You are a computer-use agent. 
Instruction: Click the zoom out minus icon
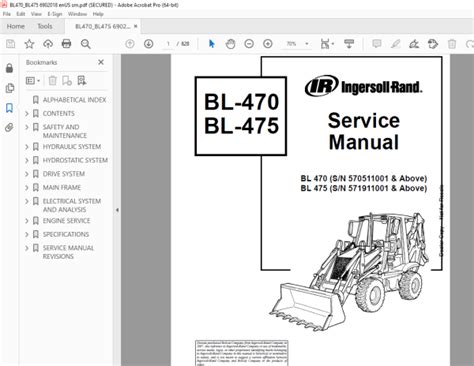click(249, 44)
